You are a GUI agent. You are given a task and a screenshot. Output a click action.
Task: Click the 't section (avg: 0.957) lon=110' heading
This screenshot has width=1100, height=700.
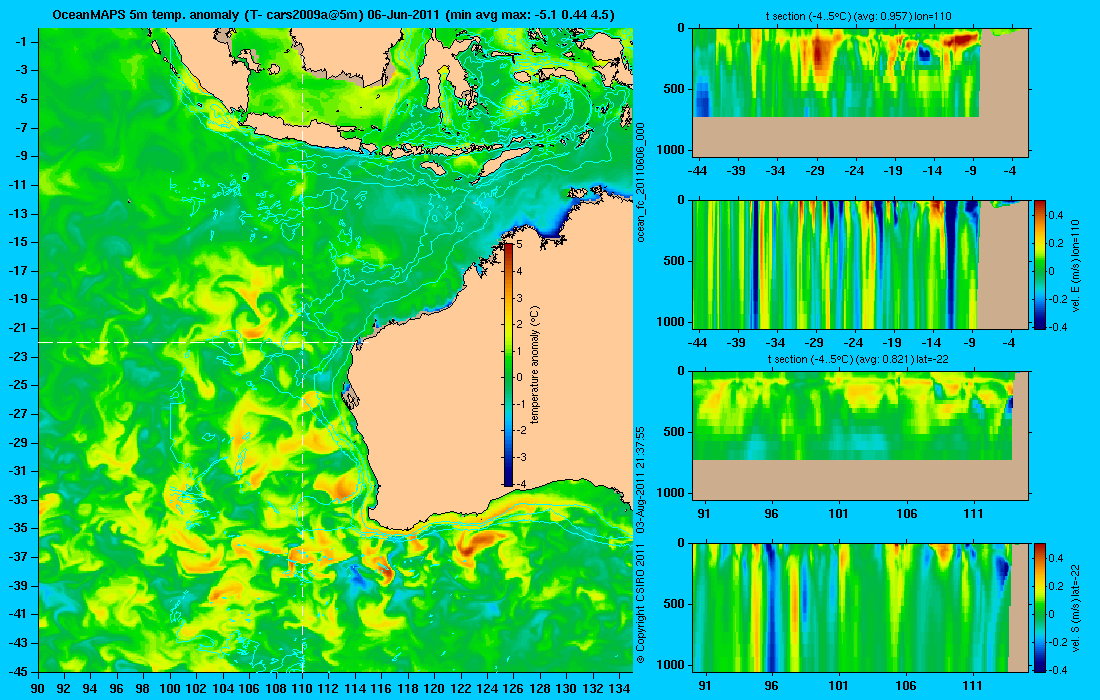pos(859,16)
